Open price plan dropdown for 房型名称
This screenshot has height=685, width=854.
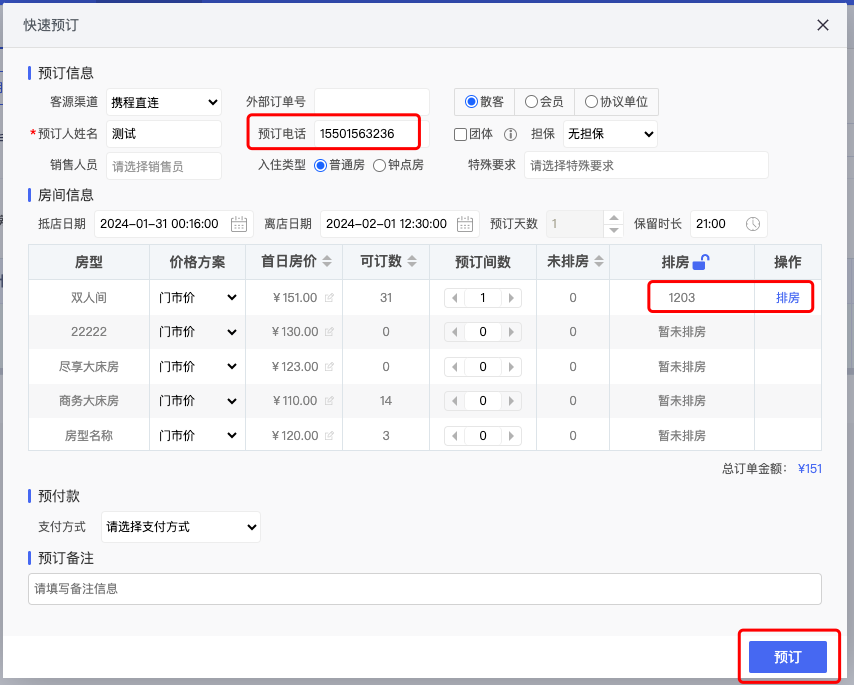[197, 436]
